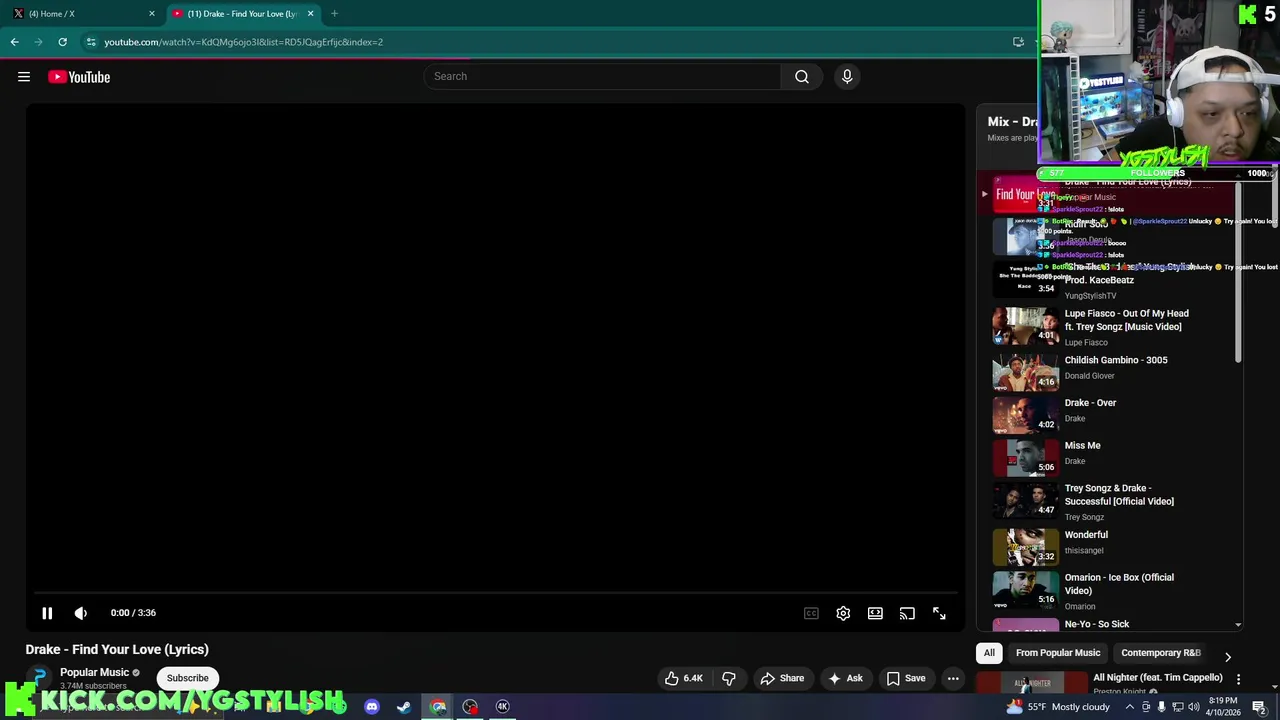View site information in address bar
1280x720 pixels.
point(91,42)
